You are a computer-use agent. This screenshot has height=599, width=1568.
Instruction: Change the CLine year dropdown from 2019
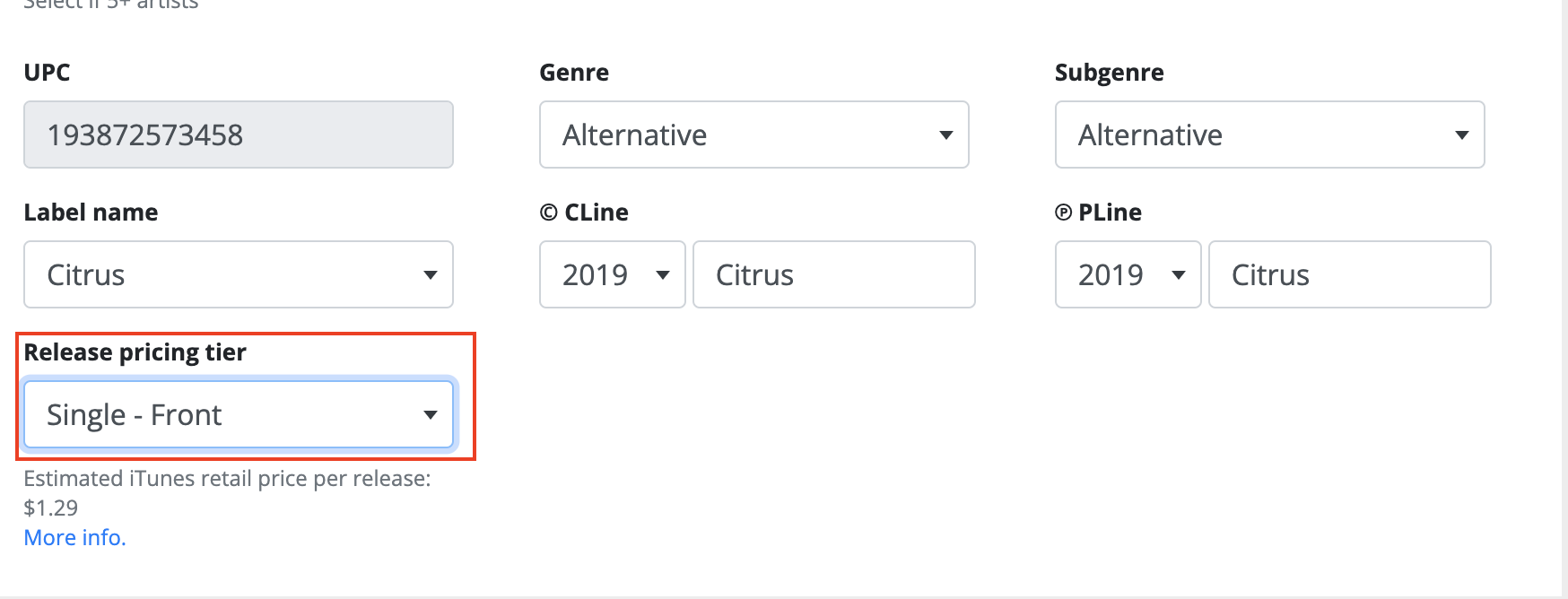point(613,274)
